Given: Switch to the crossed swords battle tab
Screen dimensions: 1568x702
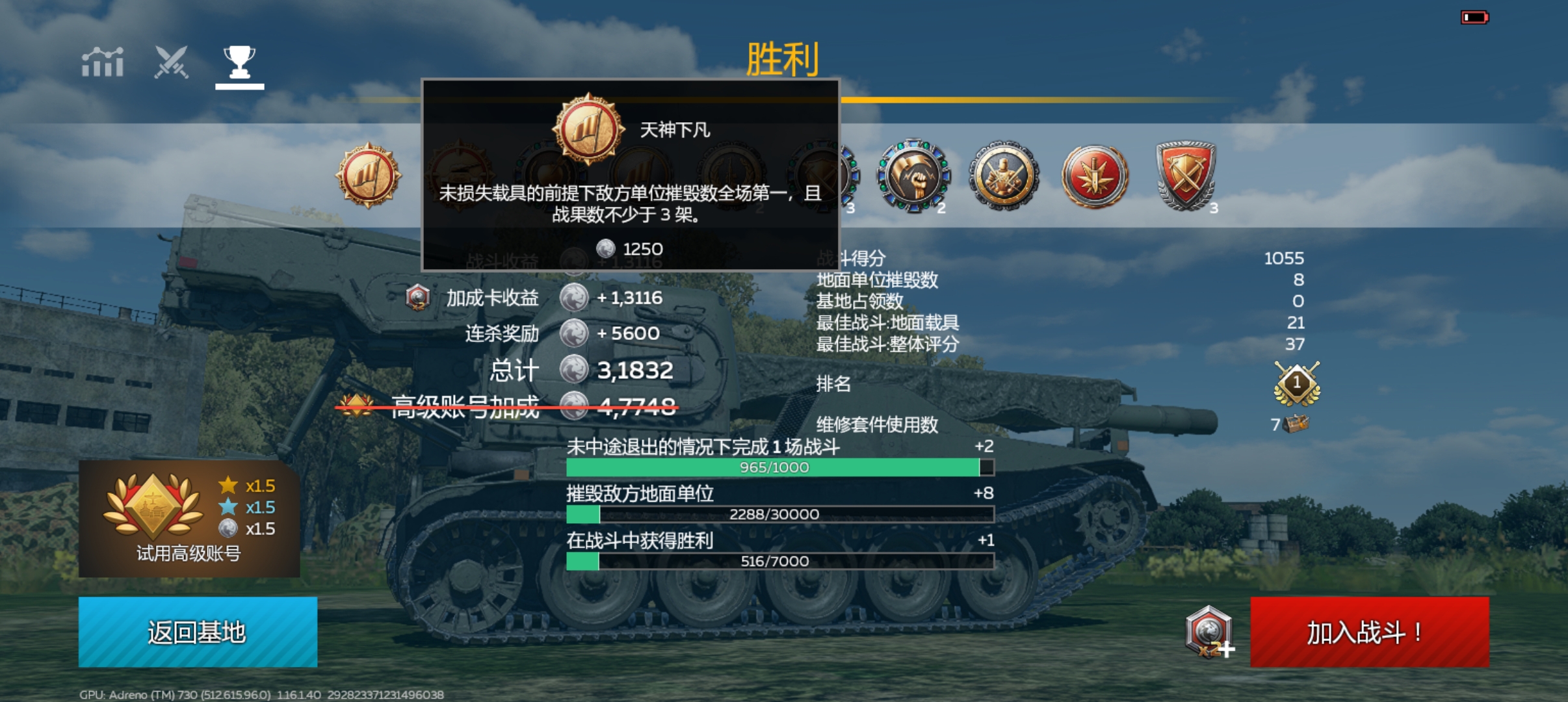Looking at the screenshot, I should coord(171,62).
